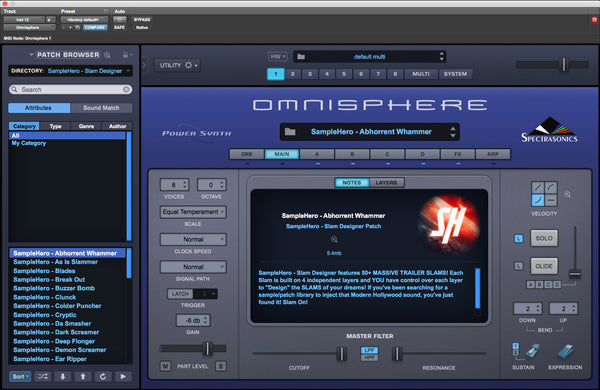Screen dimensions: 600x390
Task: Open the FX tab
Action: pyautogui.click(x=458, y=154)
